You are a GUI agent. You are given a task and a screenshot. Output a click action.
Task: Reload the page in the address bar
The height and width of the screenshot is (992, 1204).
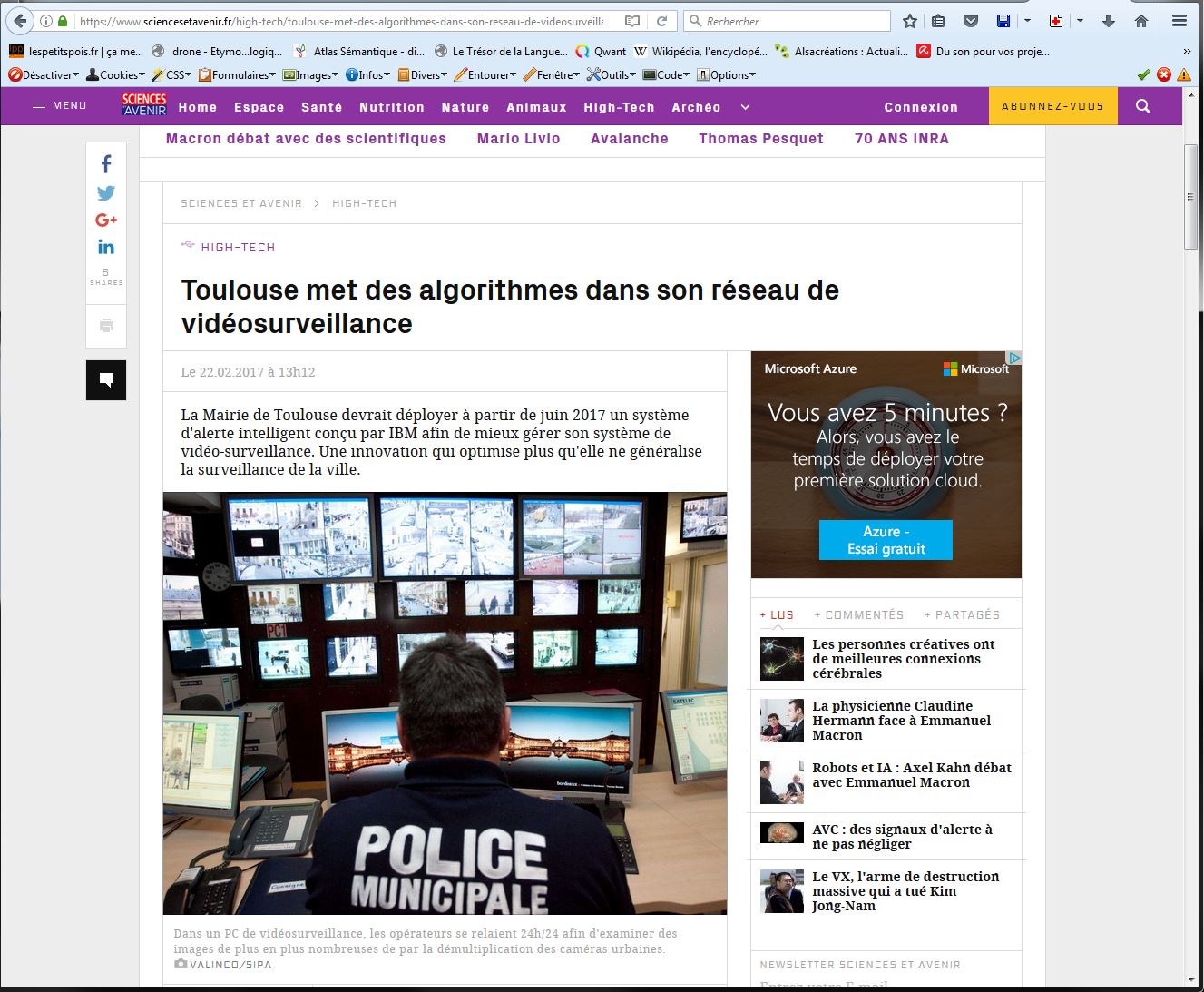[662, 21]
